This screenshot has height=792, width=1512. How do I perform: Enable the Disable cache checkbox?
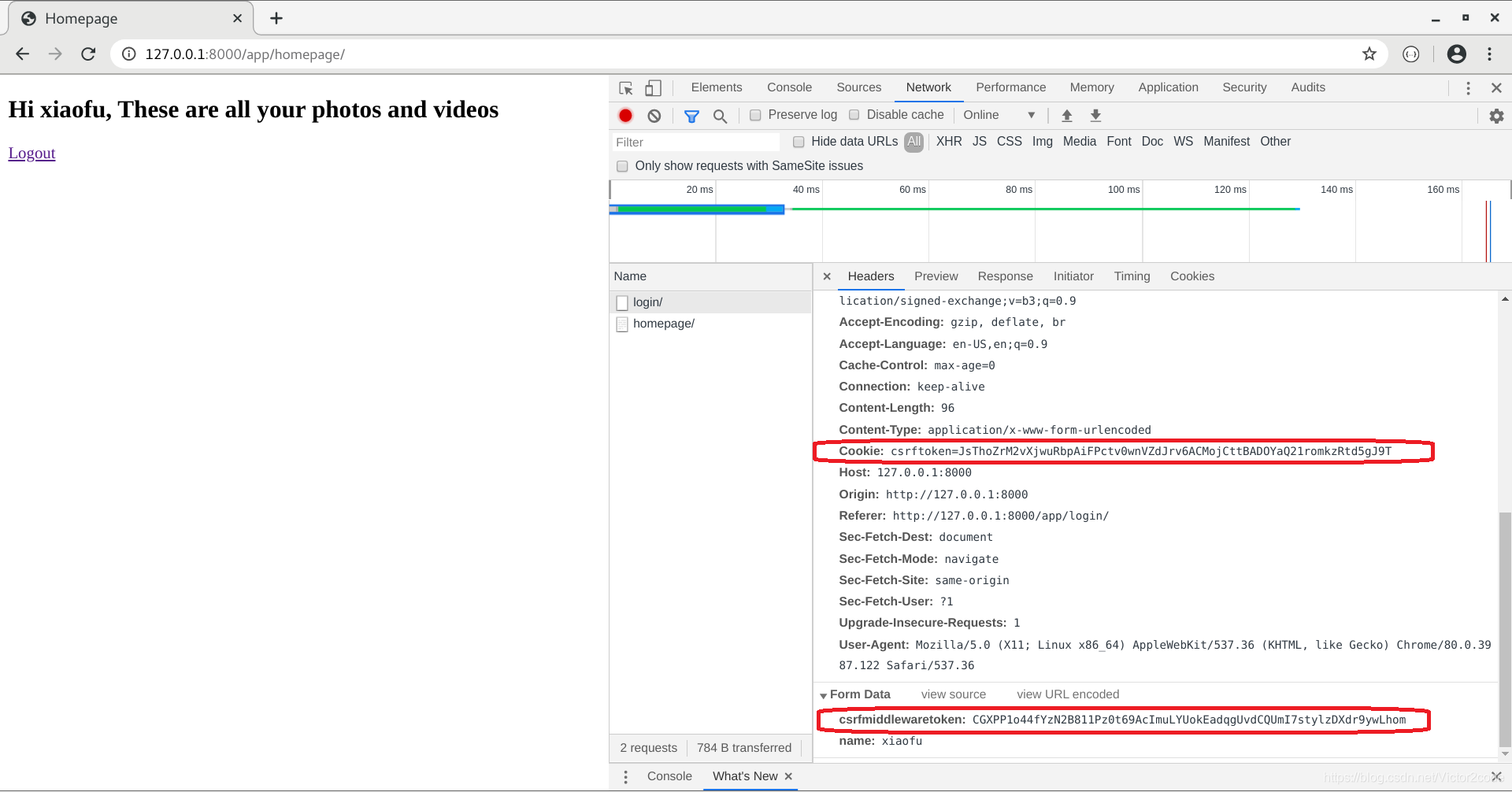[854, 115]
